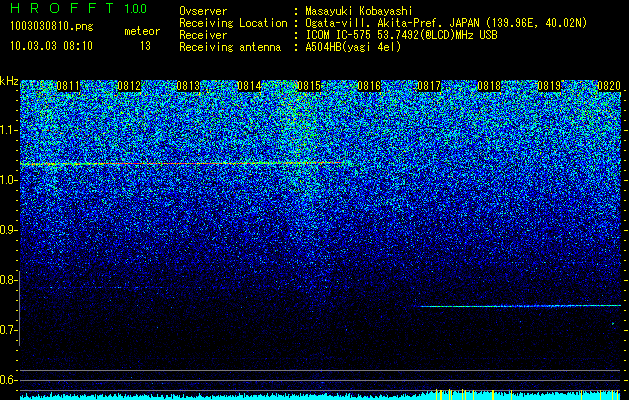Click the version number 1.0.0
629x400 pixels.
136,9
